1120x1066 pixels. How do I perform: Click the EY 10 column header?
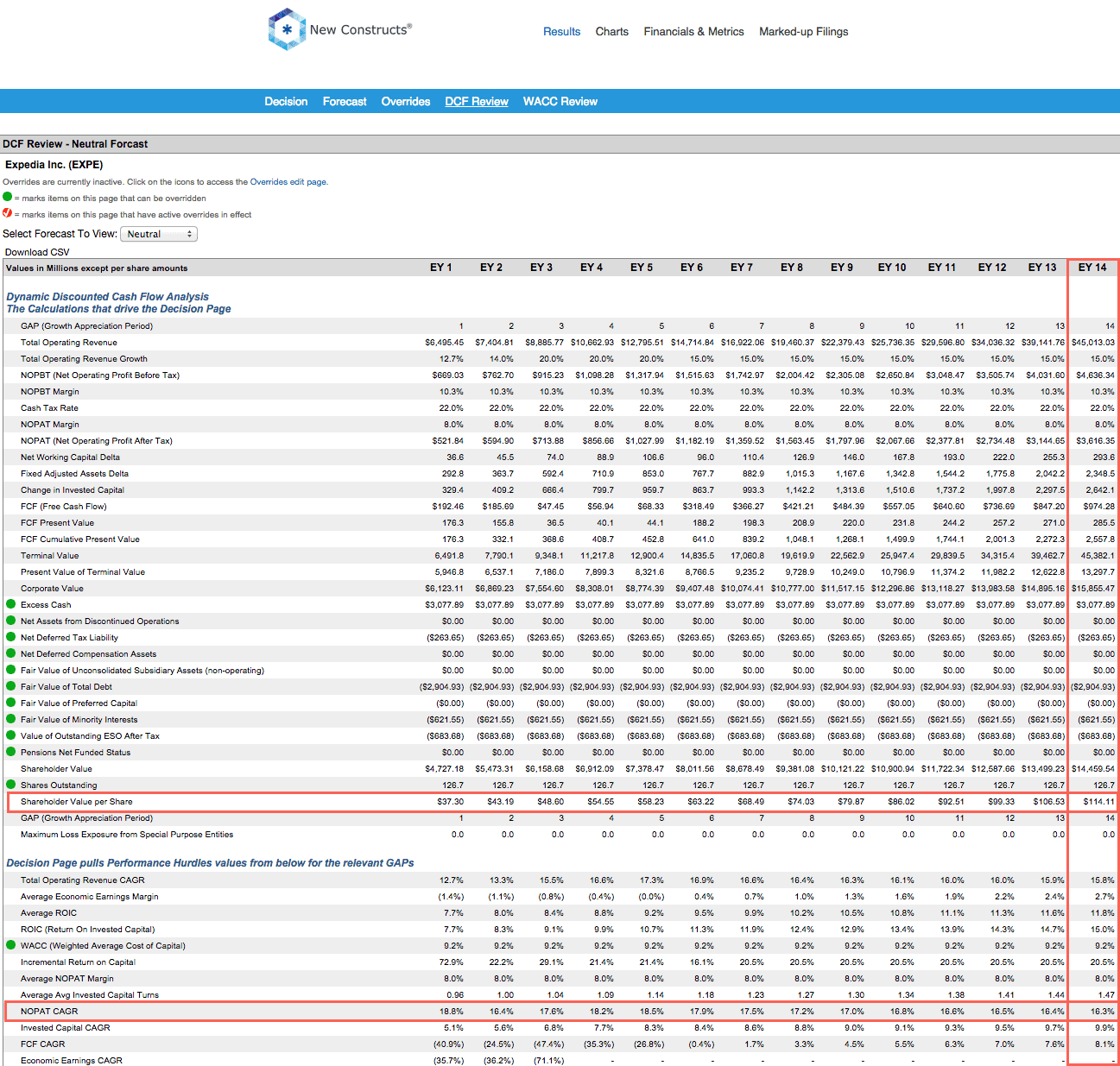click(x=891, y=268)
